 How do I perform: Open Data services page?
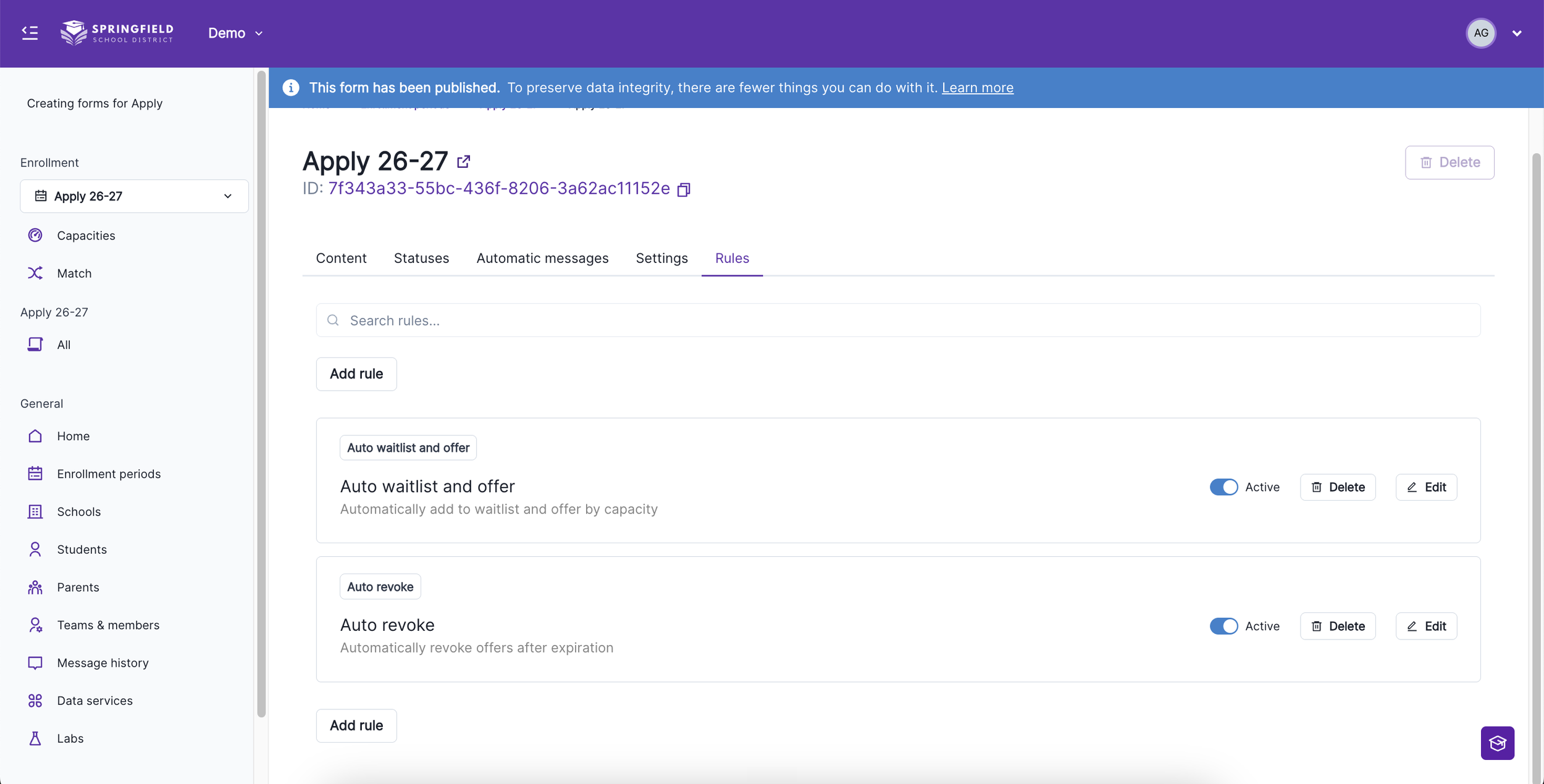(94, 701)
